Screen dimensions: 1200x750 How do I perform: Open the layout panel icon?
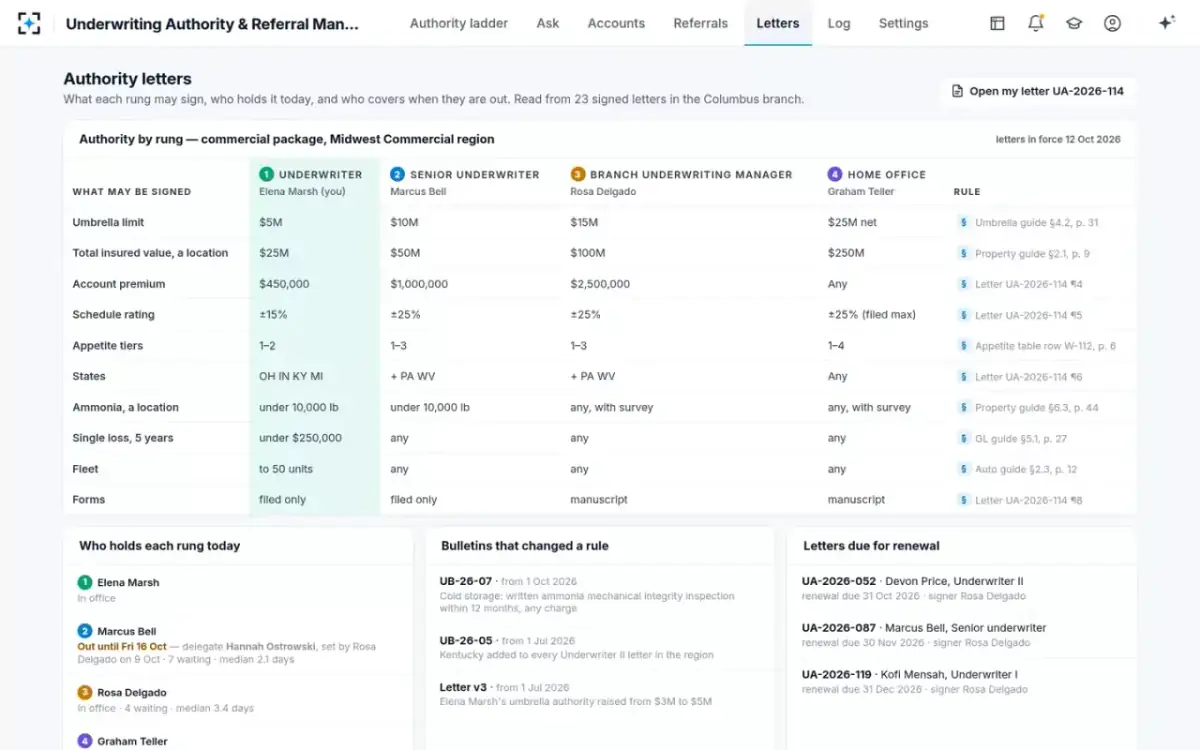[x=997, y=23]
